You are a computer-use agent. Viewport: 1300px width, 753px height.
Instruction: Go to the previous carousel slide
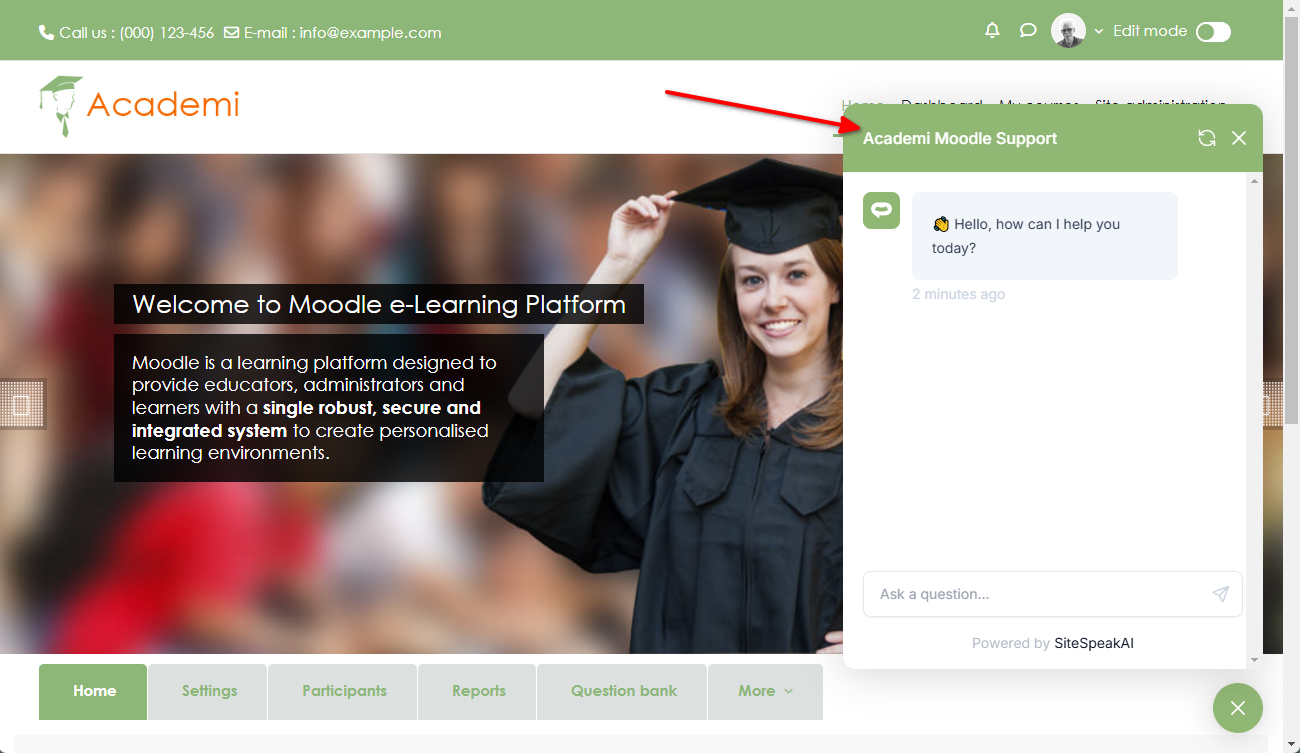click(23, 404)
